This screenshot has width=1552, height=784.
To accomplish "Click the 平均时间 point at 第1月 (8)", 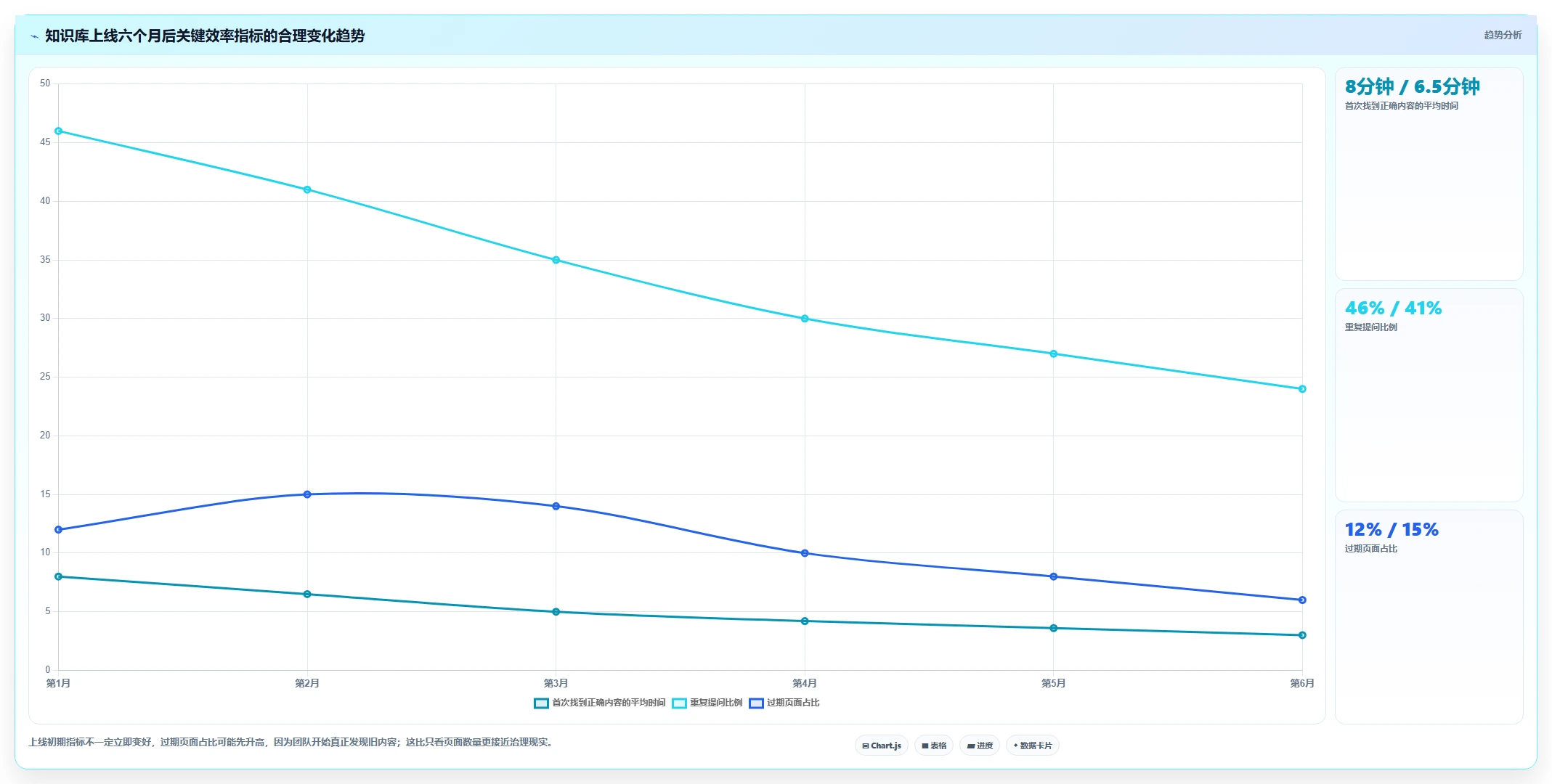I will tap(59, 576).
